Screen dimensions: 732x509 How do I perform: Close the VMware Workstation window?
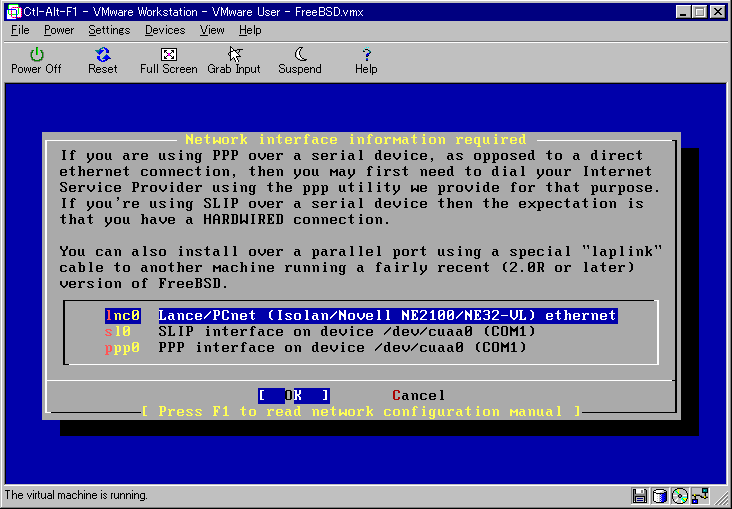718,12
